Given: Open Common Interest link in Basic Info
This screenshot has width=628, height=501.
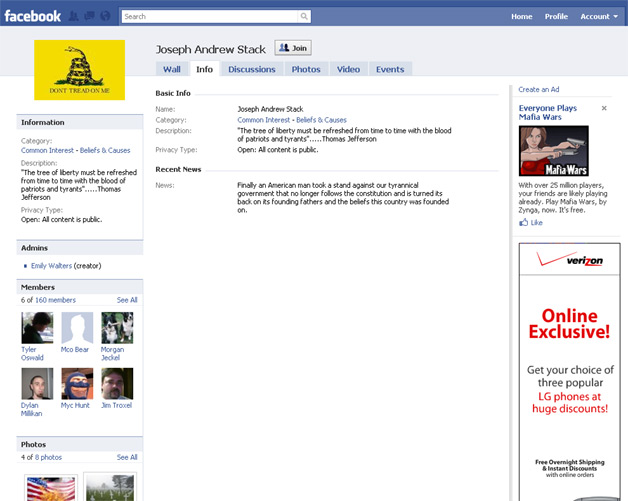Looking at the screenshot, I should 264,120.
